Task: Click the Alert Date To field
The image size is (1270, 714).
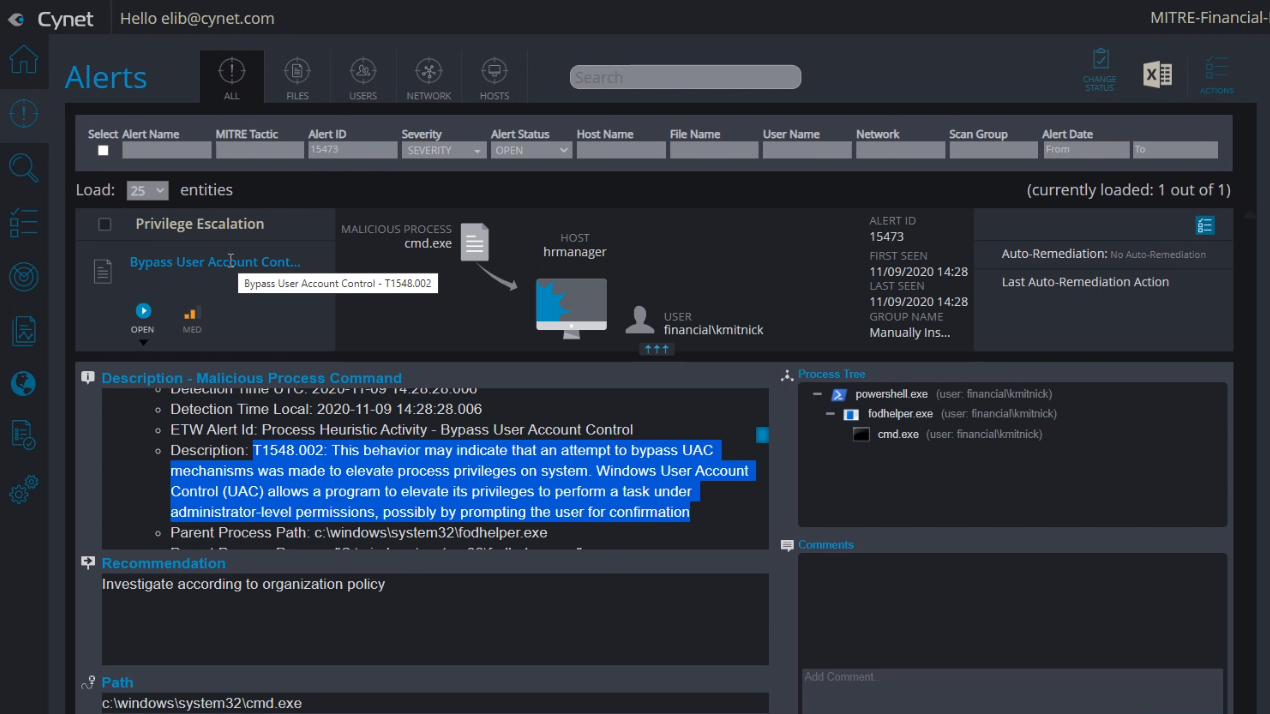Action: pos(1175,150)
